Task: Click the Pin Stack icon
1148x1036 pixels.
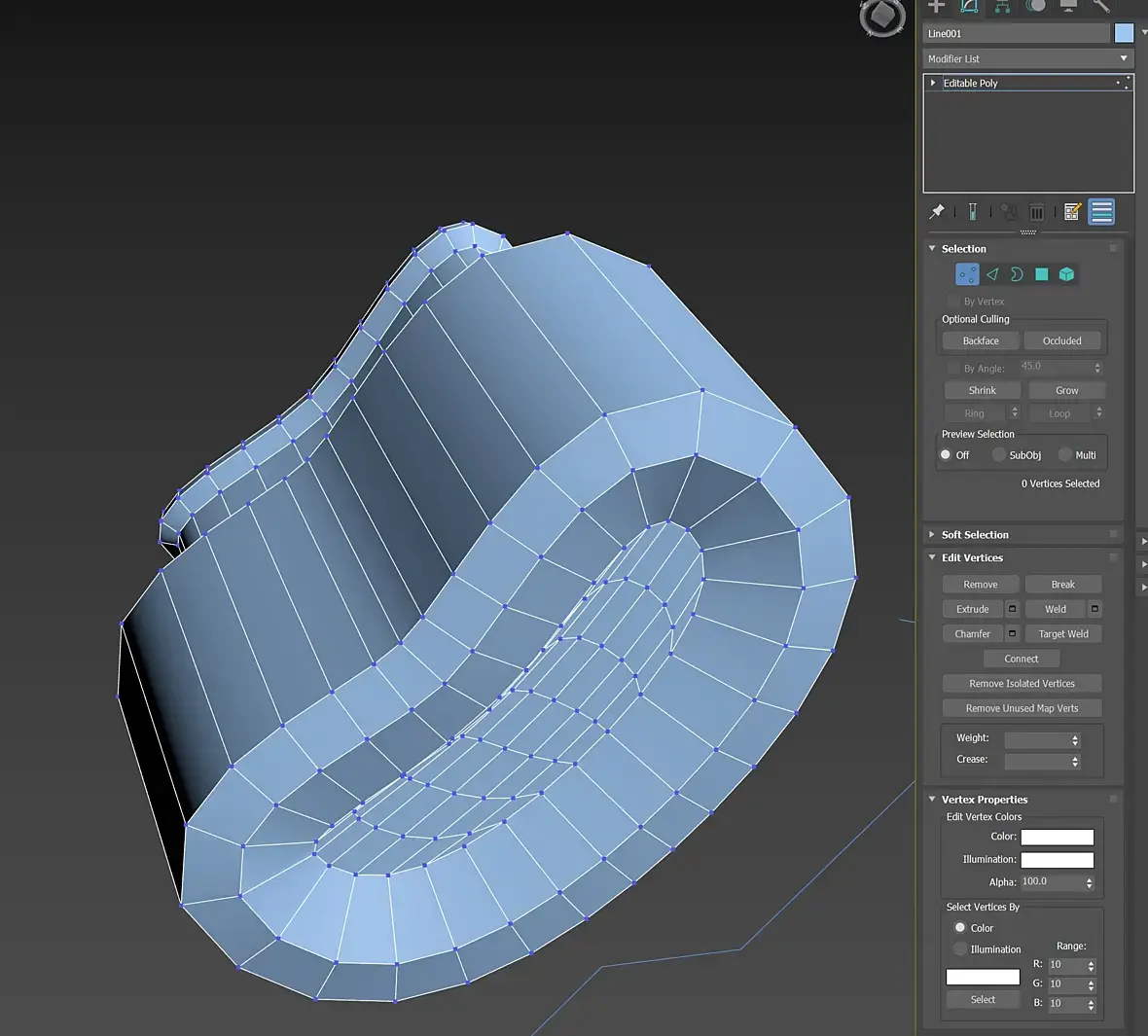Action: tap(937, 211)
